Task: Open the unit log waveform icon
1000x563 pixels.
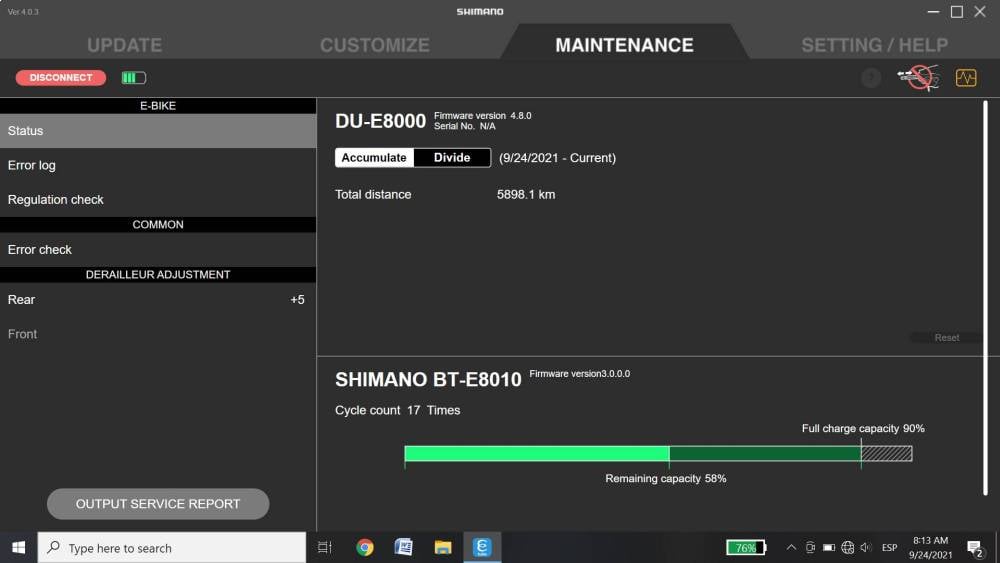Action: coord(966,78)
